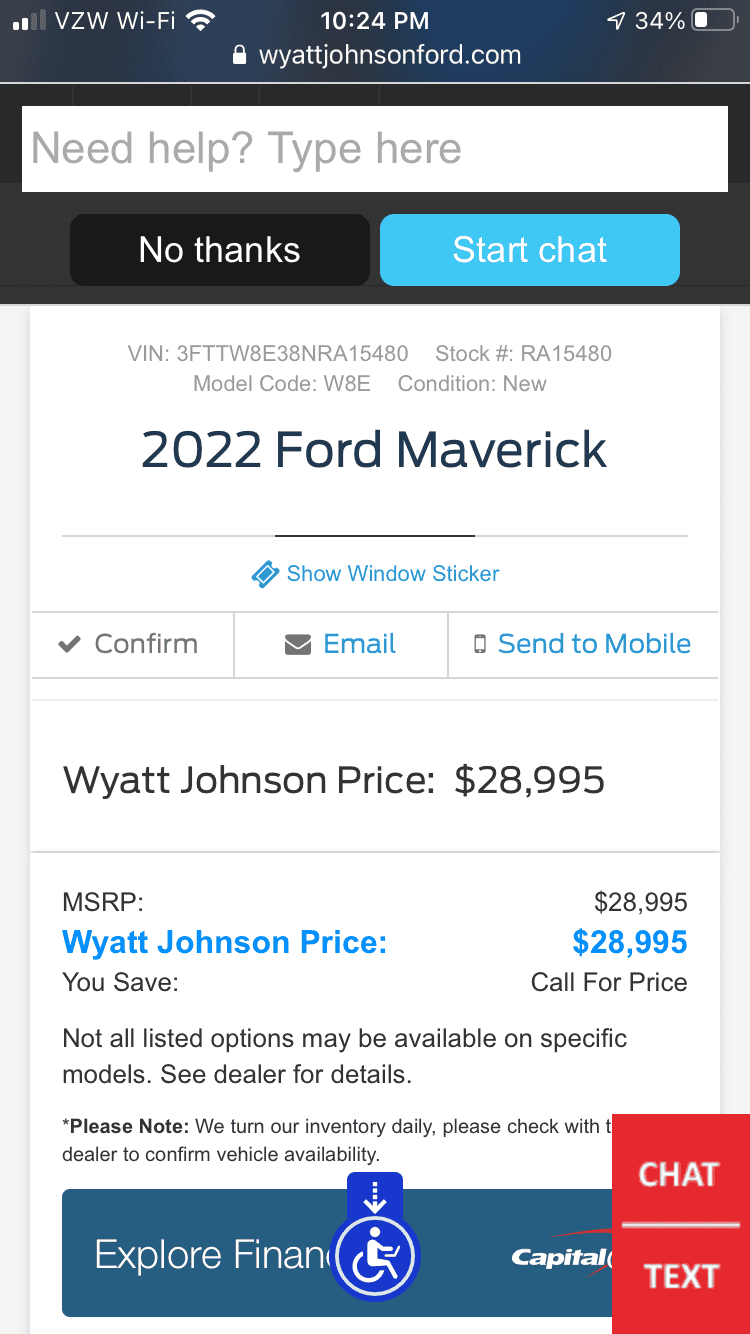The height and width of the screenshot is (1334, 750).
Task: Tap the battery icon in status bar
Action: click(714, 20)
